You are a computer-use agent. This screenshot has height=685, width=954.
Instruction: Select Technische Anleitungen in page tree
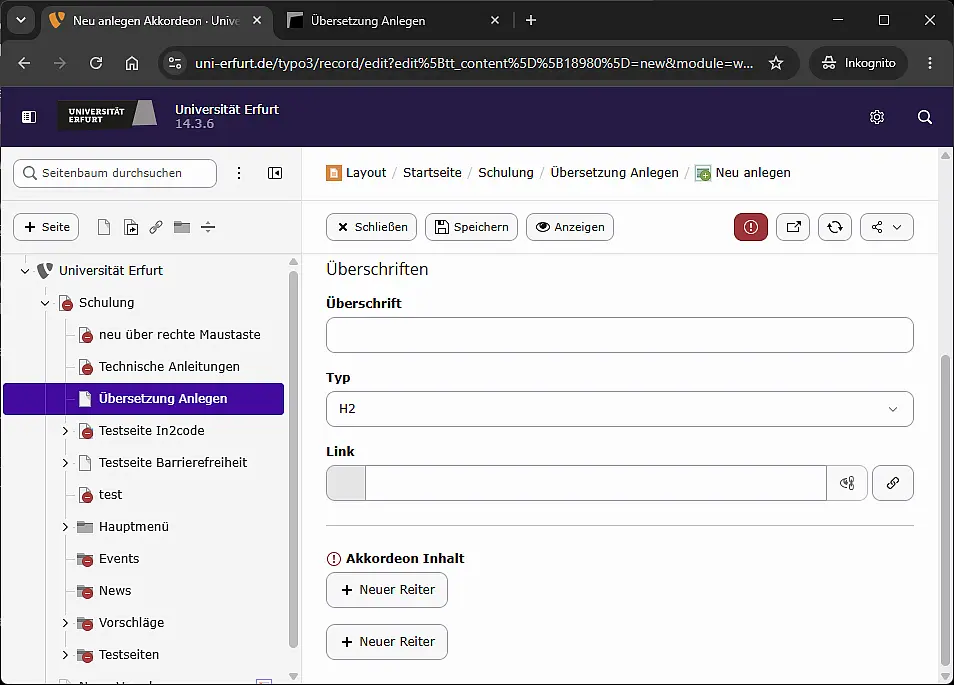pyautogui.click(x=169, y=367)
